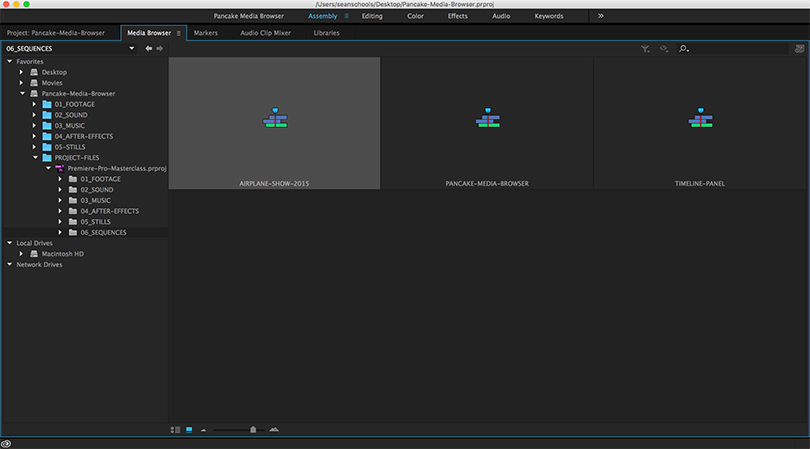810x449 pixels.
Task: Switch to the Keywords workspace
Action: point(549,16)
